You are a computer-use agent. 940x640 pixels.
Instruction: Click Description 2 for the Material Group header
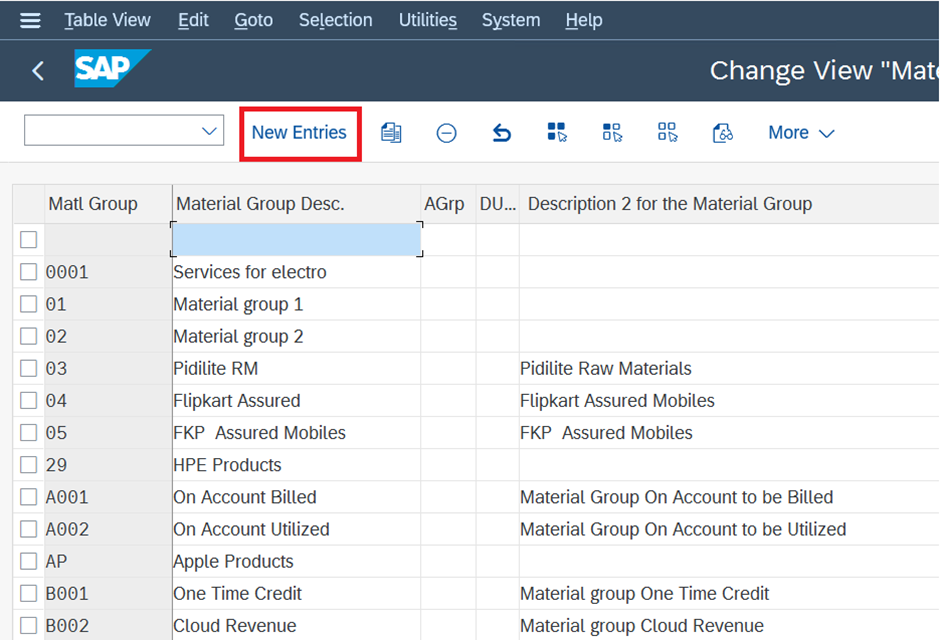point(729,204)
